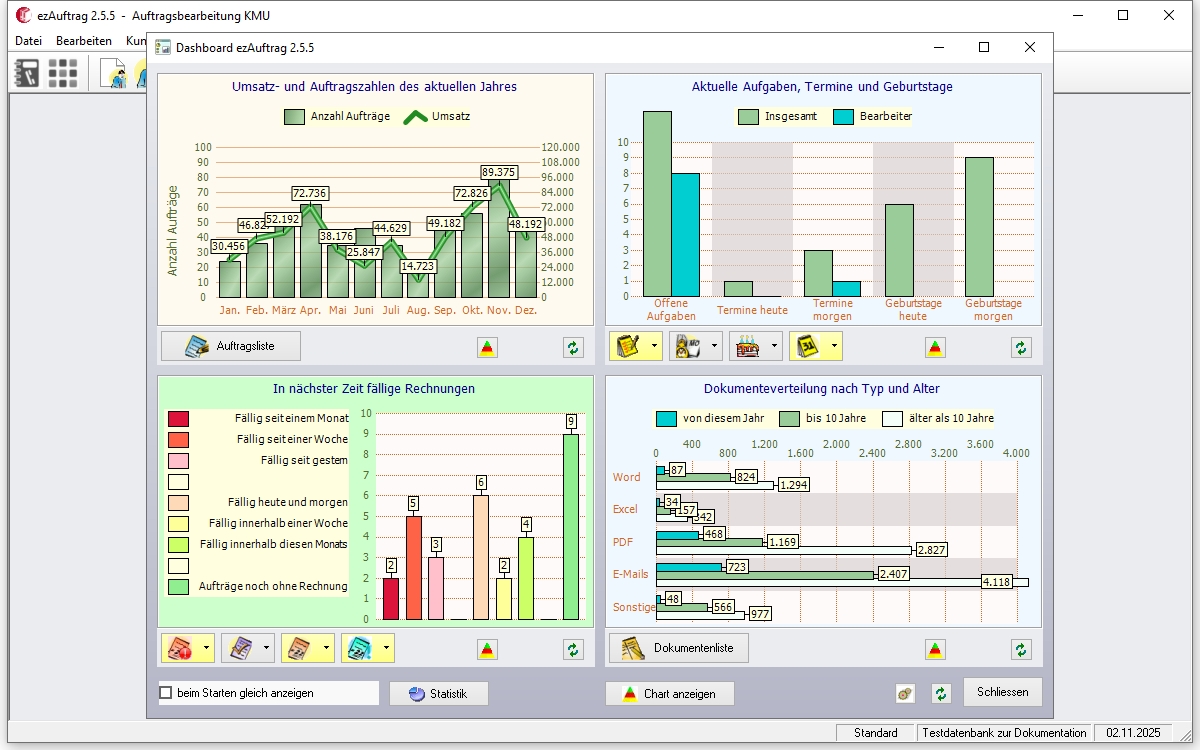Viewport: 1200px width, 750px height.
Task: Expand dropdown arrow next to calendar 31 icon
Action: (x=833, y=347)
